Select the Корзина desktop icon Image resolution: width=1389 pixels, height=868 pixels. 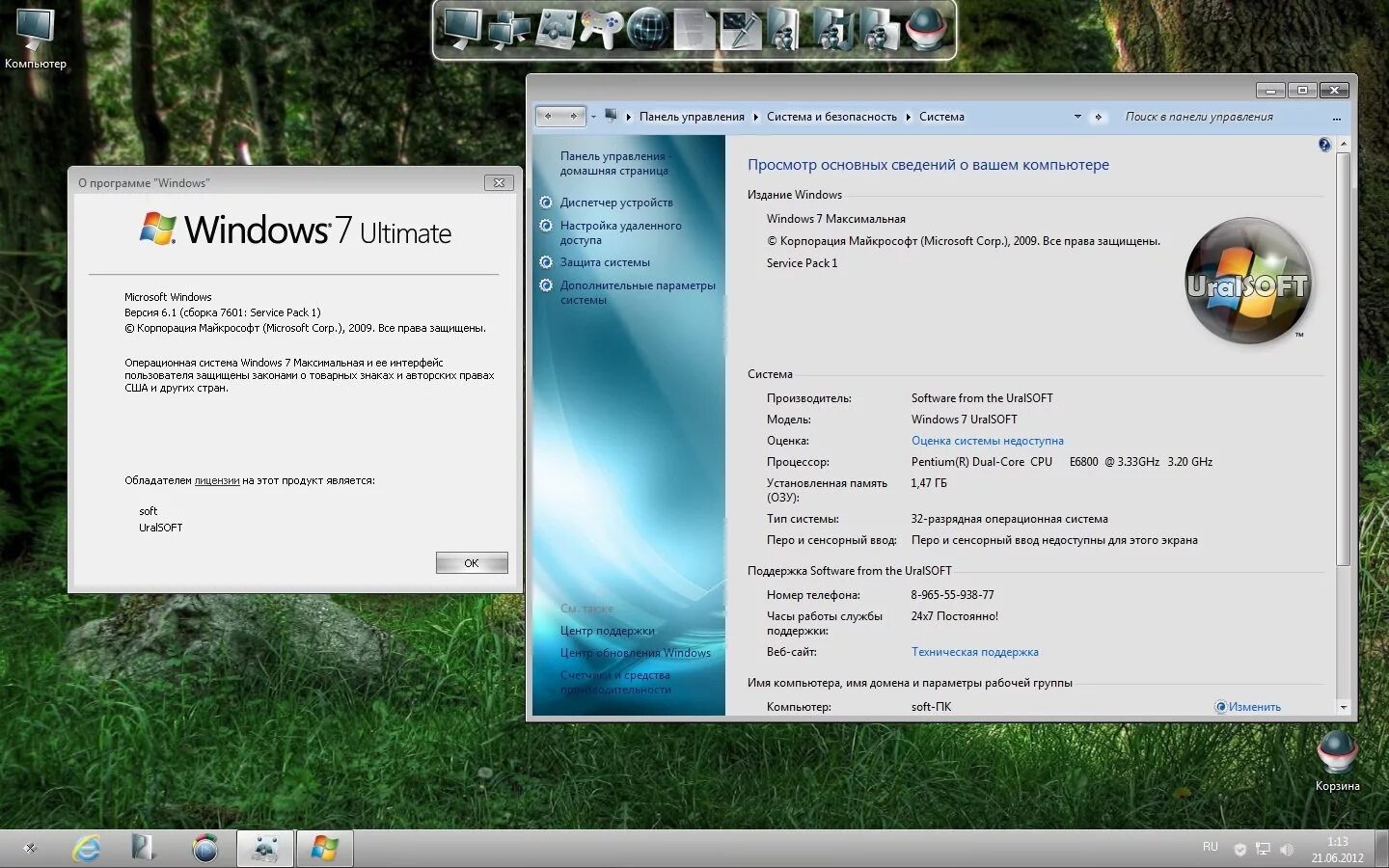tap(1337, 761)
